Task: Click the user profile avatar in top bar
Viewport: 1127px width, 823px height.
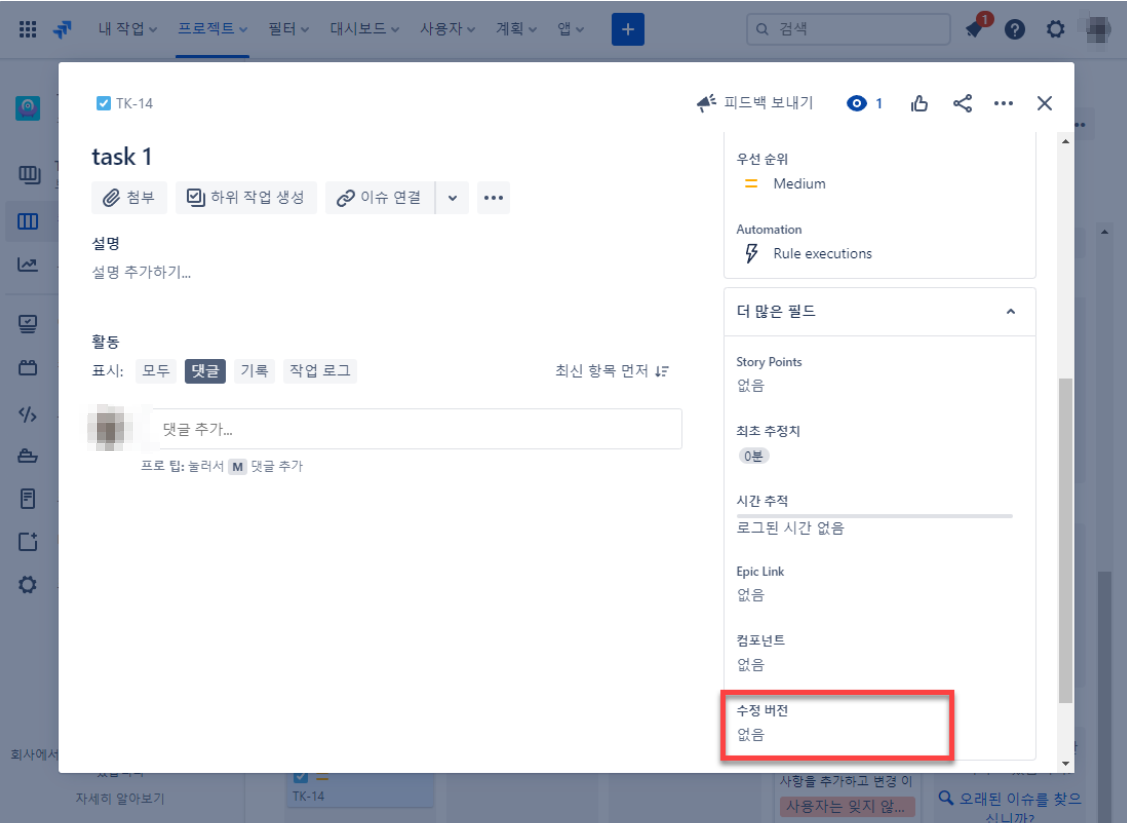Action: (1098, 29)
